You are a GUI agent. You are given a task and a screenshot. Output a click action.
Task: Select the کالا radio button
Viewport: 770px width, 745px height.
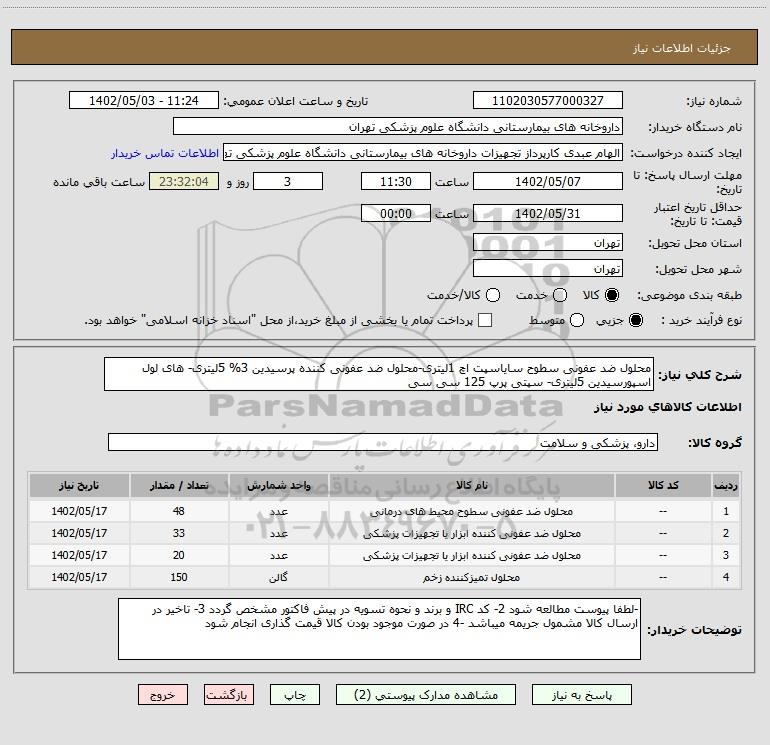pos(612,295)
